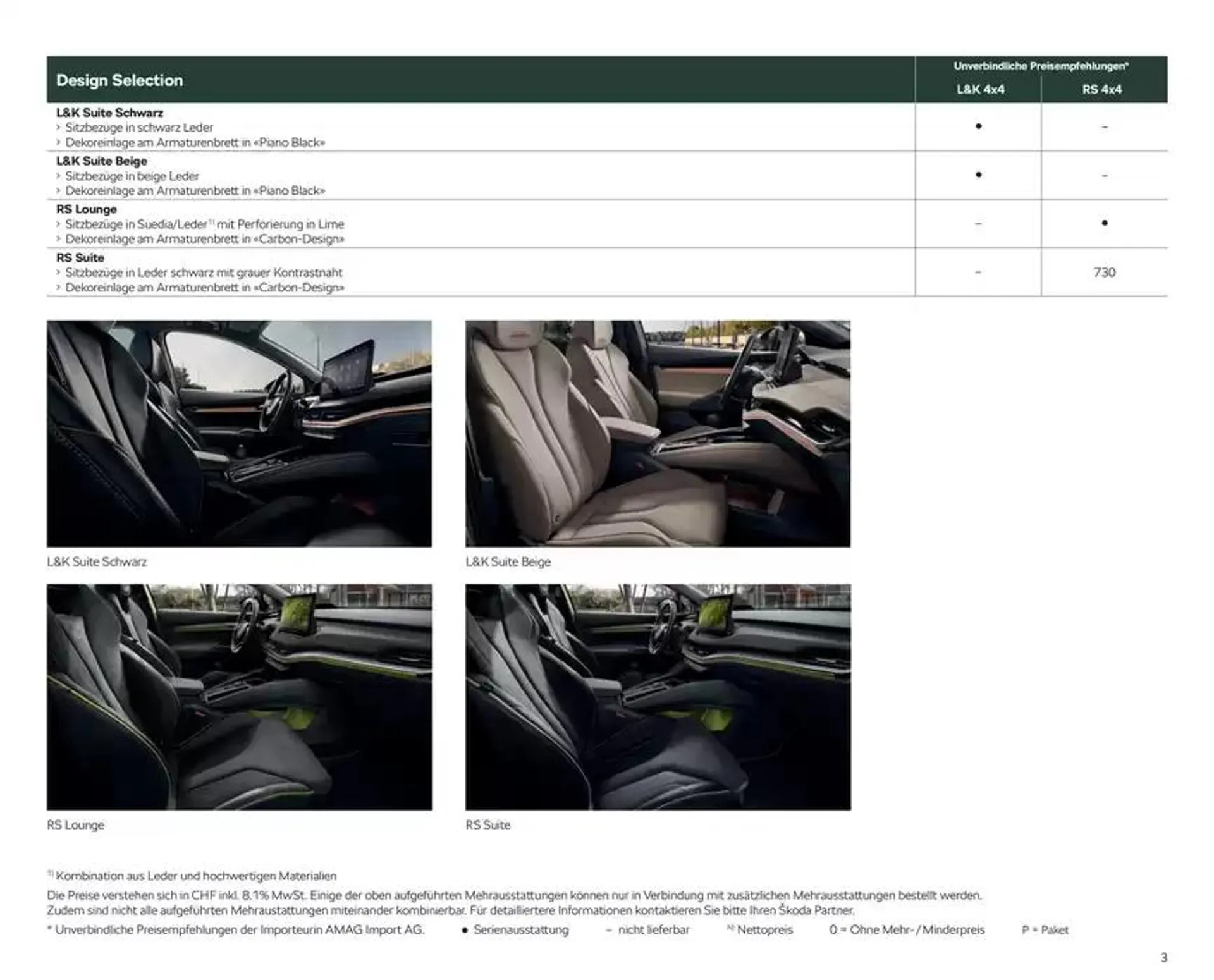Click the L&K Suite Schwarz photo caption
Viewport: 1214px width, 980px height.
(96, 561)
